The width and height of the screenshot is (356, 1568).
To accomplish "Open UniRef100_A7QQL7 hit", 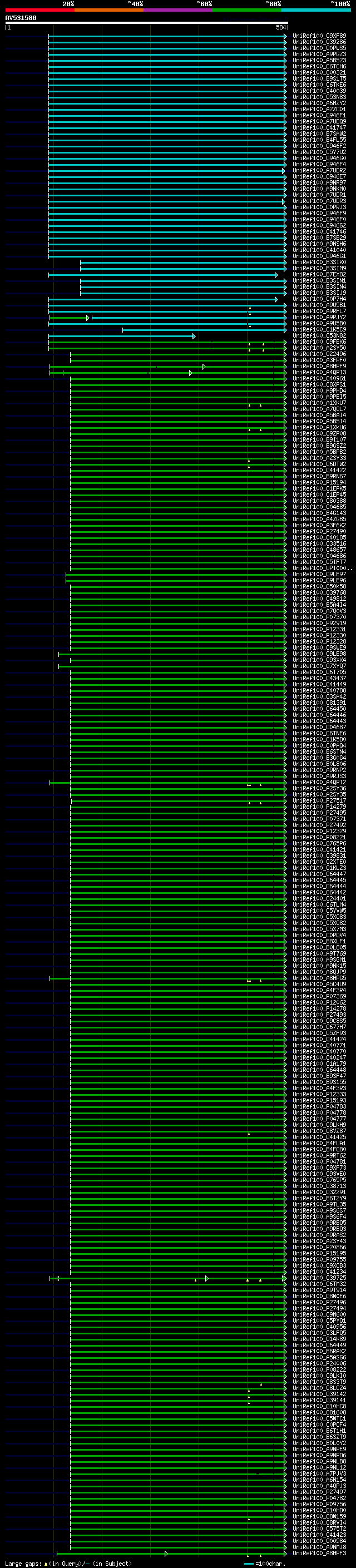I will click(x=319, y=409).
